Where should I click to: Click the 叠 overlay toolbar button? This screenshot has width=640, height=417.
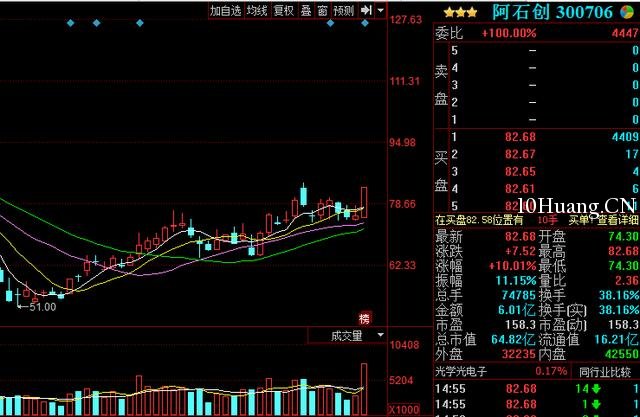tap(306, 11)
